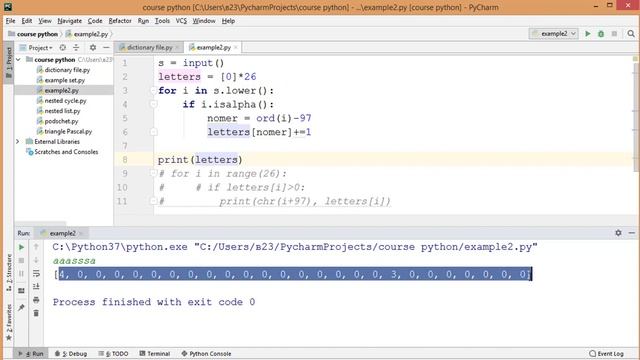The height and width of the screenshot is (360, 640).
Task: Select example2.py in project tree
Action: 62,91
